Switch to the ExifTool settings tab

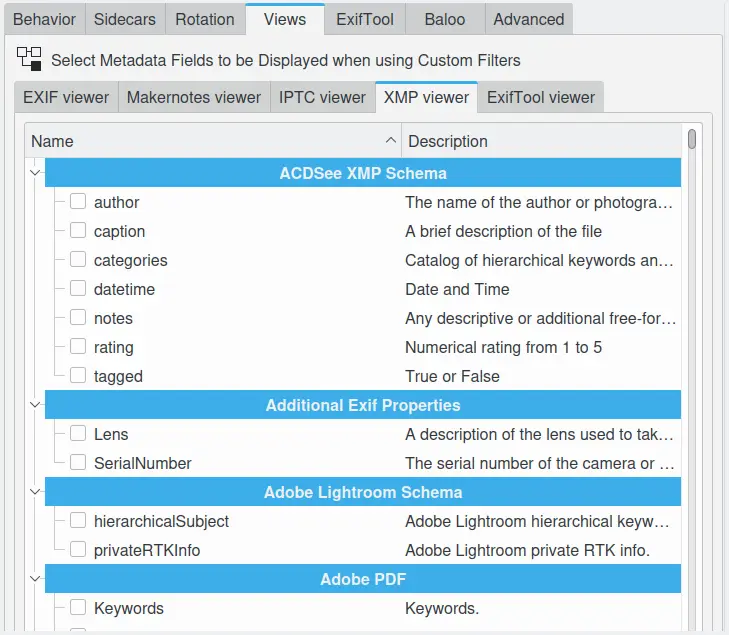tap(365, 19)
